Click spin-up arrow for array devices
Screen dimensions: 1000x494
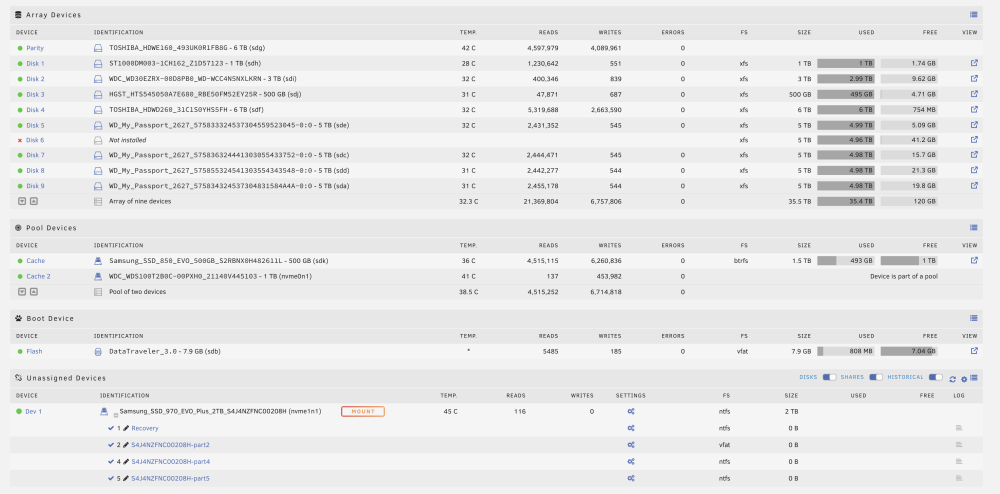tap(34, 201)
